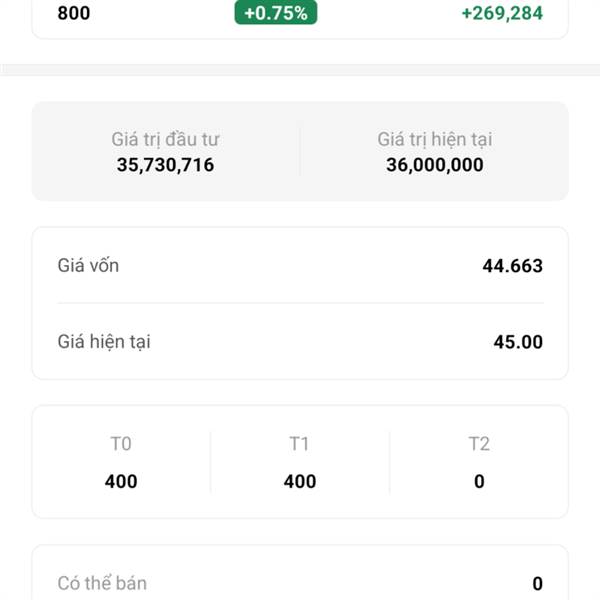Select the T2 column header
Viewport: 600px width, 600px height.
point(479,444)
